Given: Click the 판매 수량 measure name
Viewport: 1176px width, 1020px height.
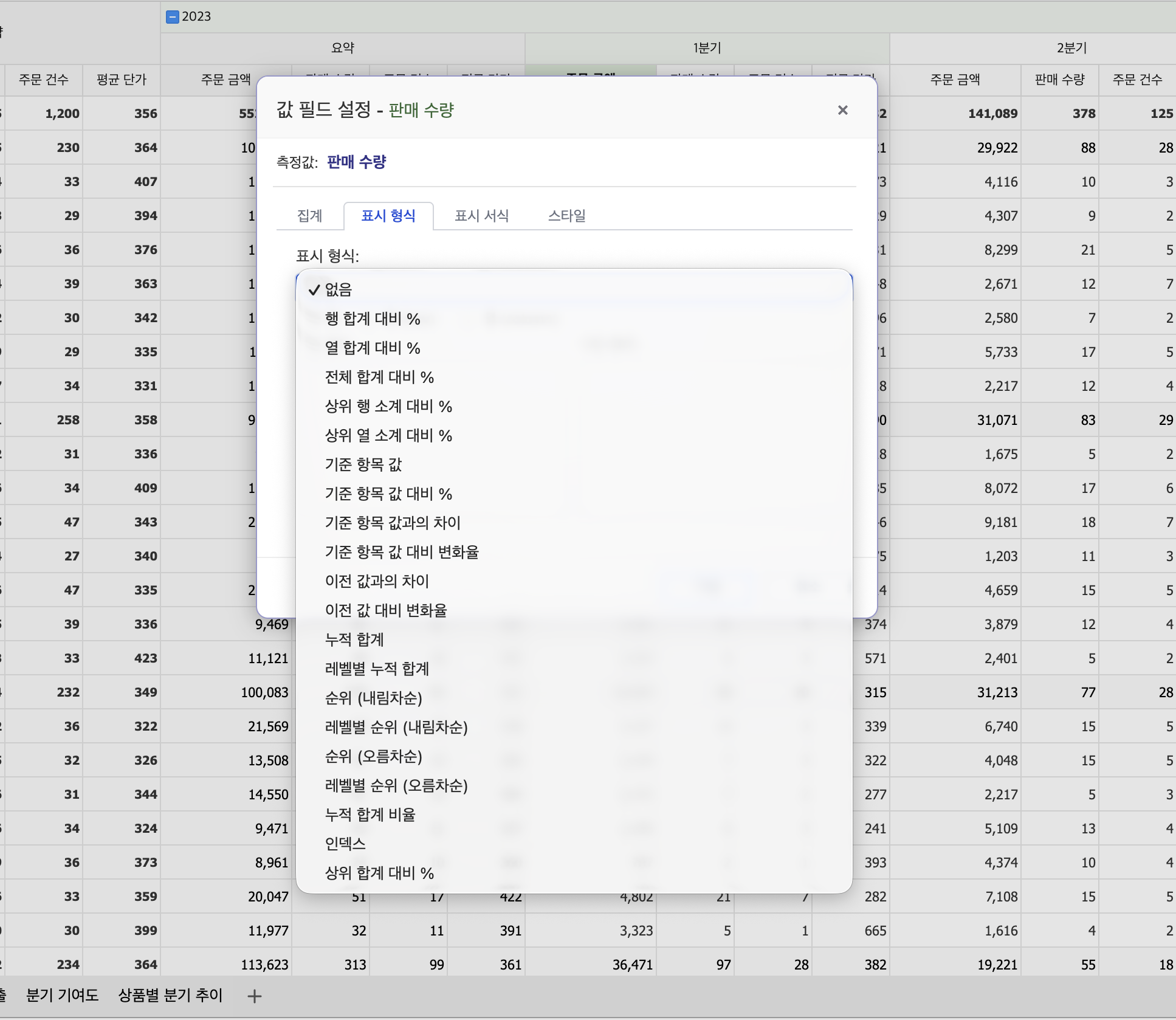Looking at the screenshot, I should point(357,162).
